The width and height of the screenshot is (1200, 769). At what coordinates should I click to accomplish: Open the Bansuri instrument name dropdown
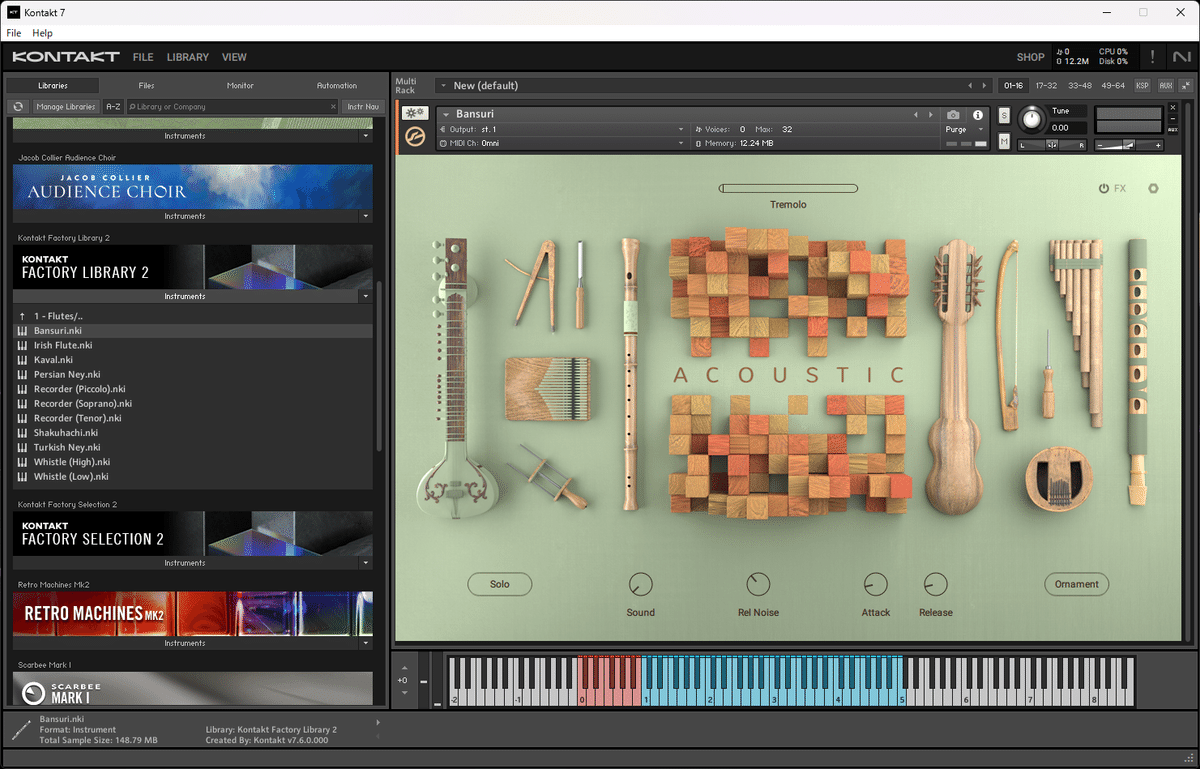(x=446, y=115)
